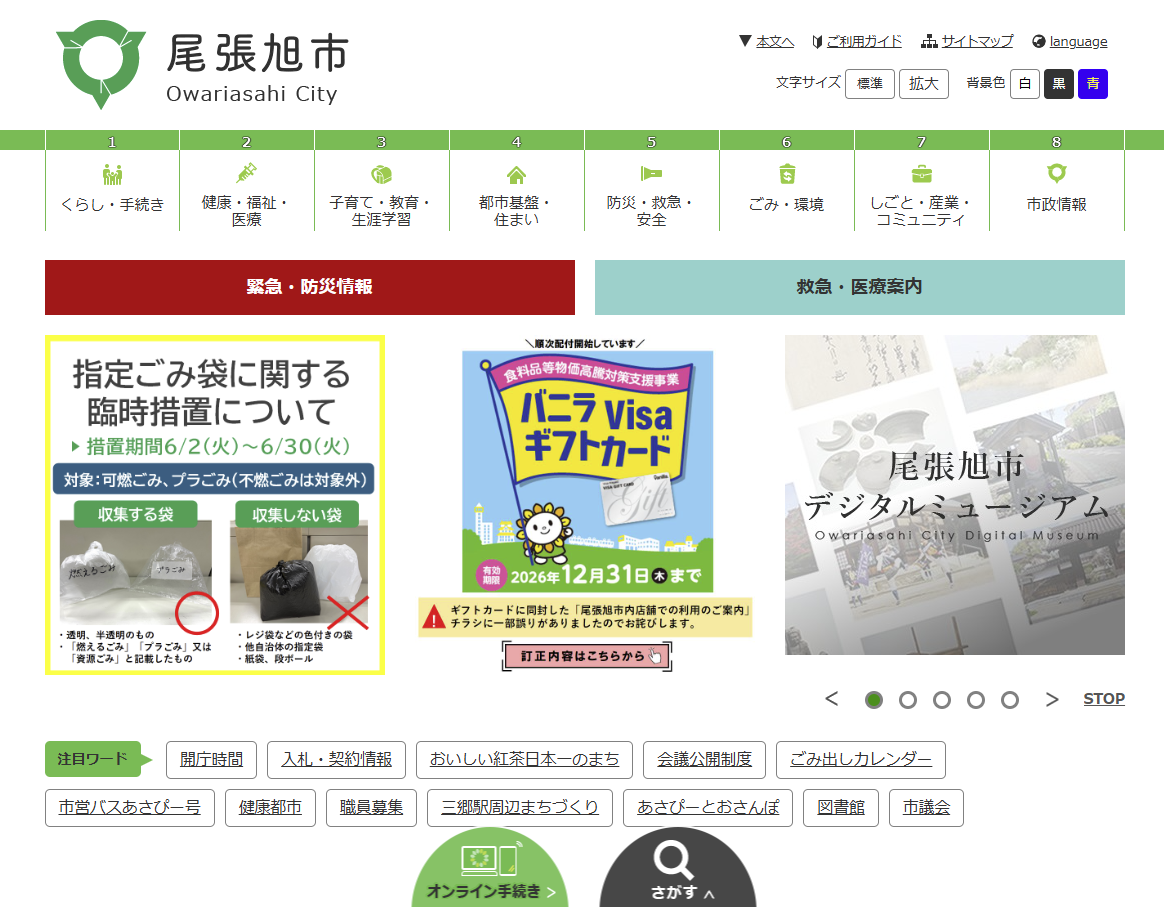Screen dimensions: 1164x907
Task: Open the 市営バスあさぴー号 keyword link
Action: click(130, 808)
